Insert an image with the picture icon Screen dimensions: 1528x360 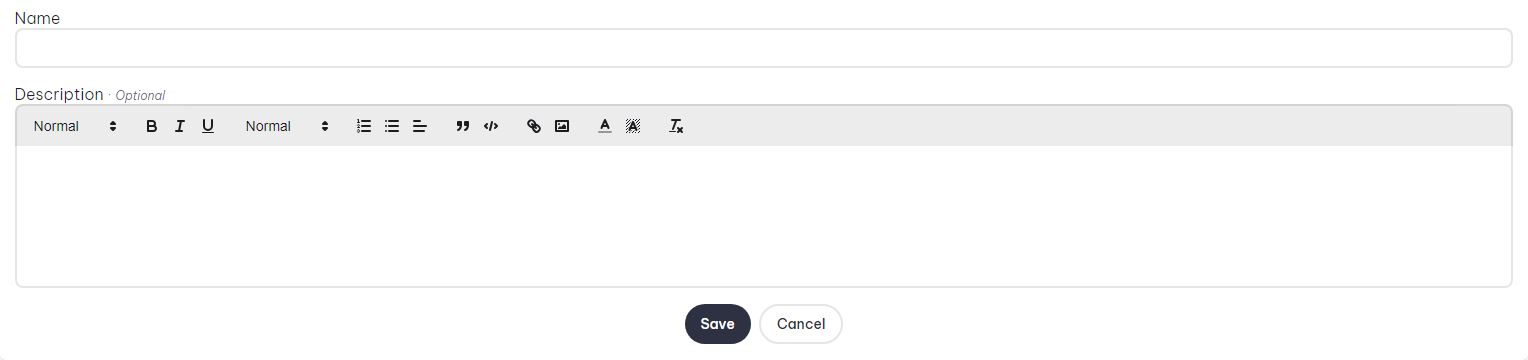562,126
